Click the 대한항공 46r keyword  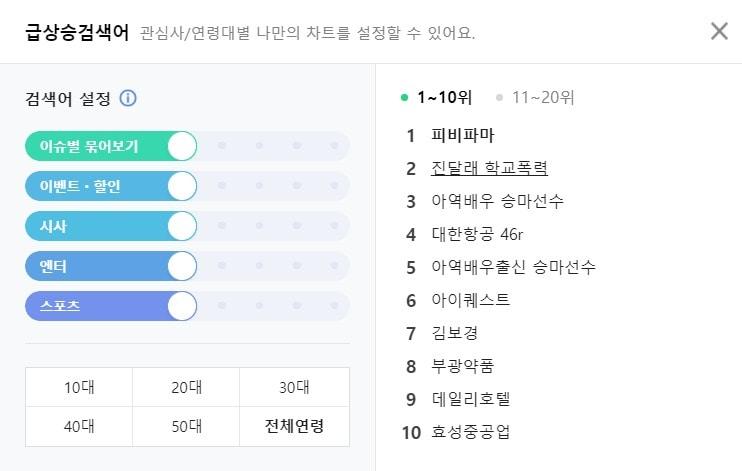point(477,234)
